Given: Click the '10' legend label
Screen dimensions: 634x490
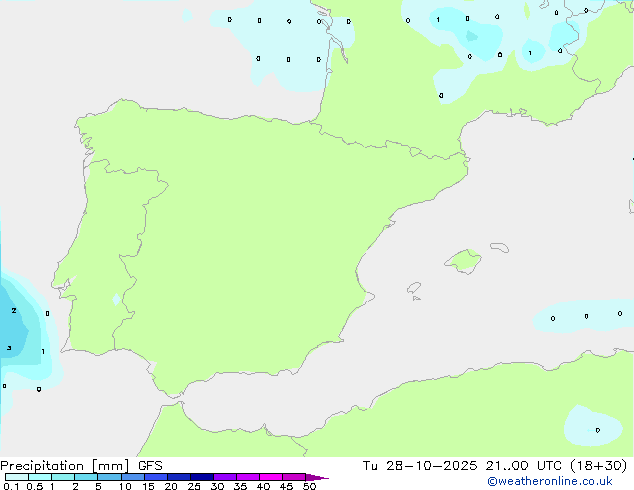Looking at the screenshot, I should click(125, 486).
